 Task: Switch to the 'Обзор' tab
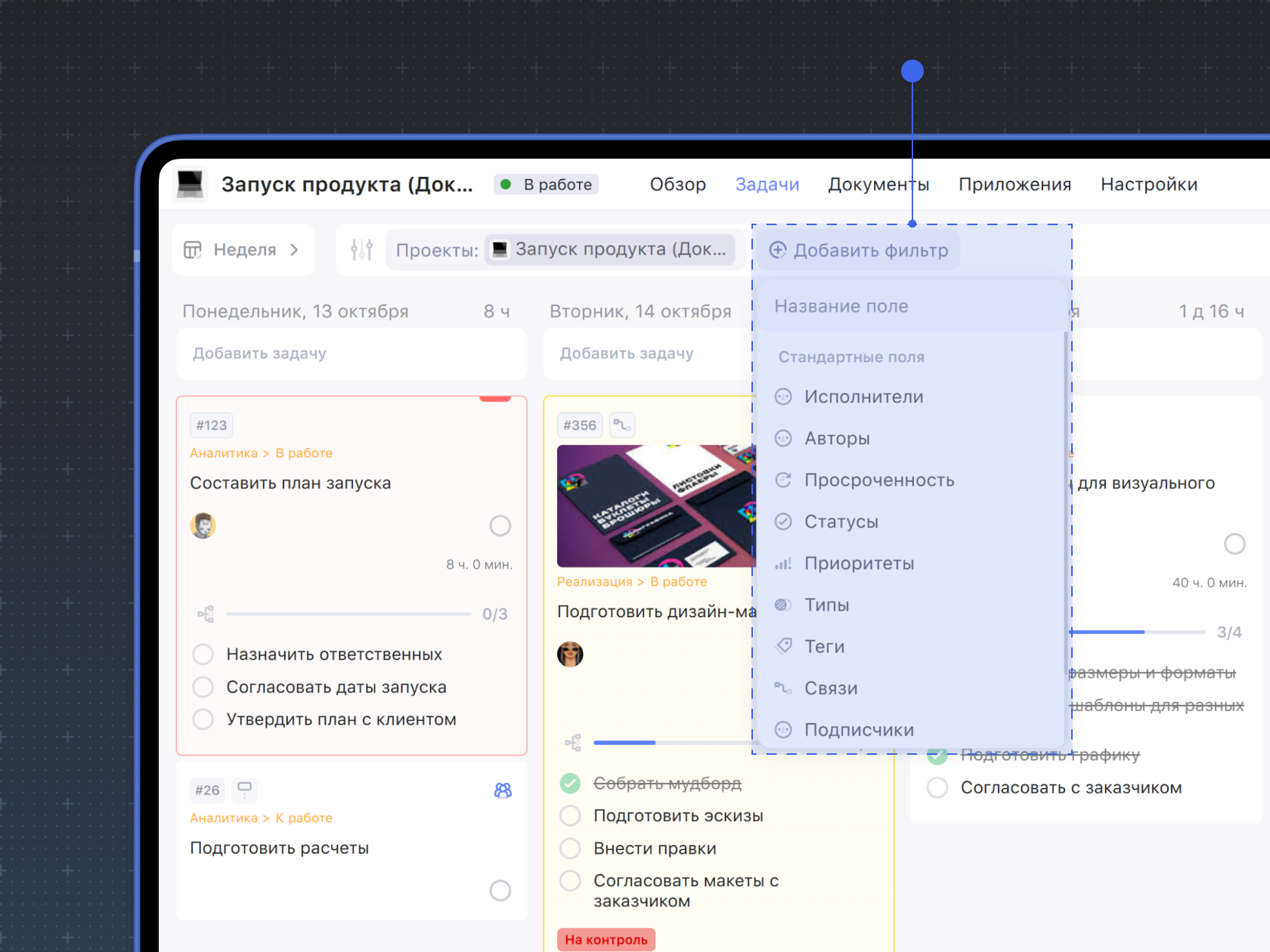677,184
